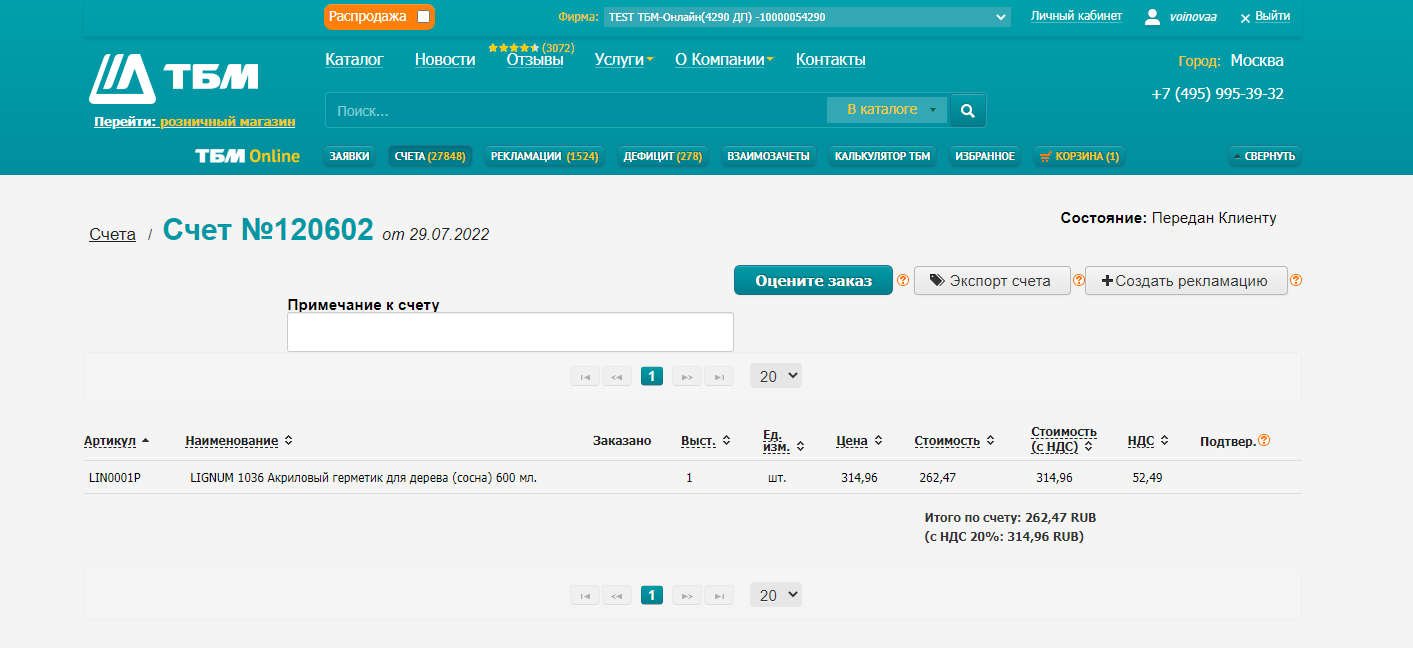The image size is (1413, 648).
Task: Sort table by Артикул column
Action: tap(110, 441)
